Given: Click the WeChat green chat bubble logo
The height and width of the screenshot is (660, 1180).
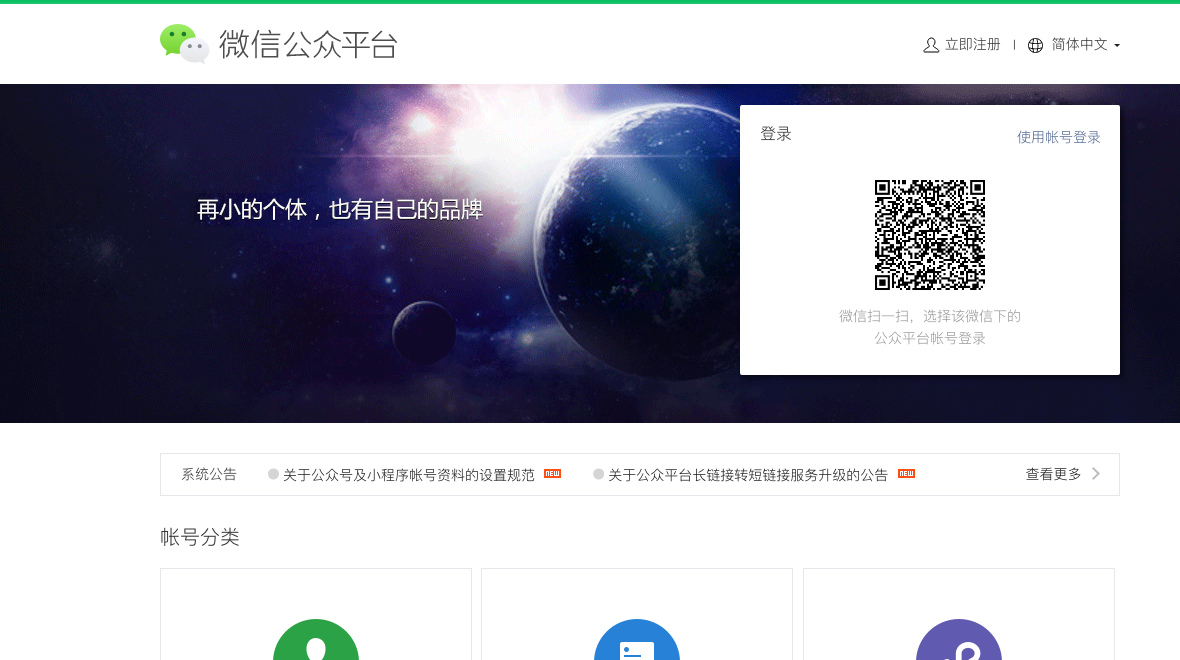Looking at the screenshot, I should pos(184,44).
